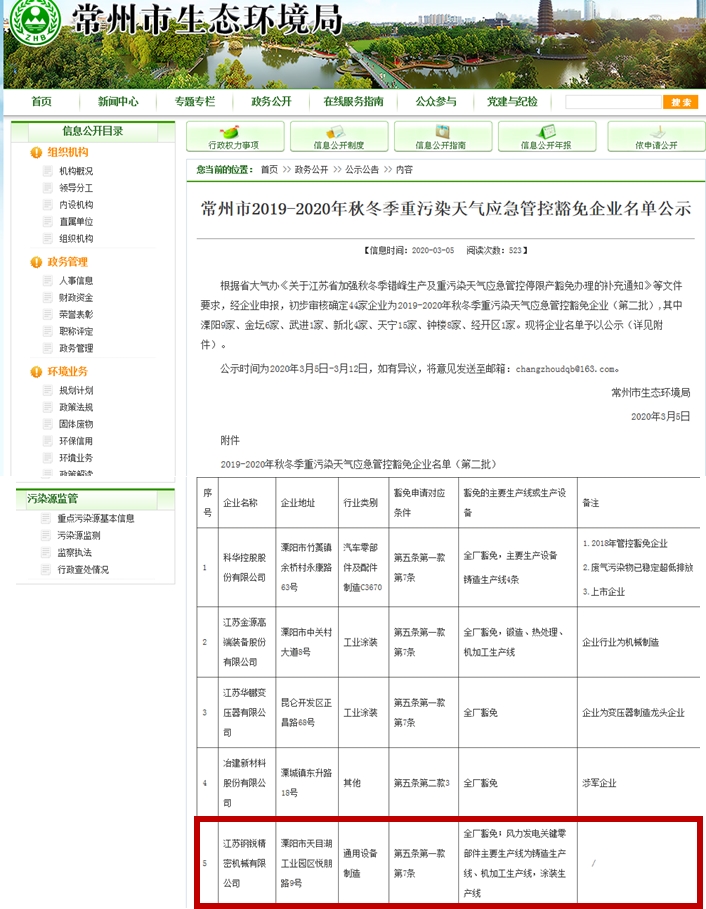Focus the search text field
Screen dimensions: 706x909
[x=613, y=102]
